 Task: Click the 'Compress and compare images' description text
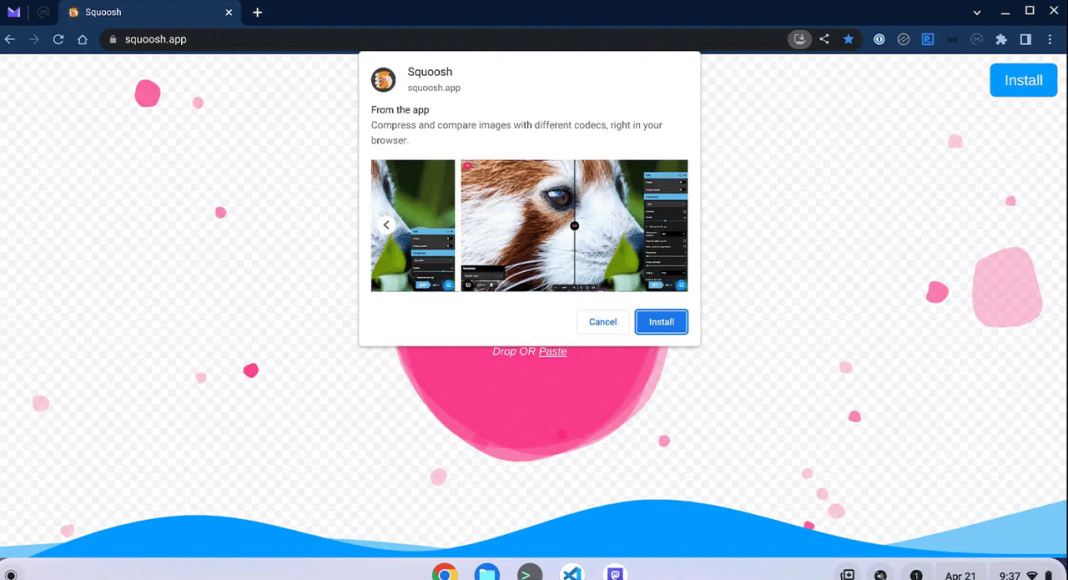click(x=516, y=133)
